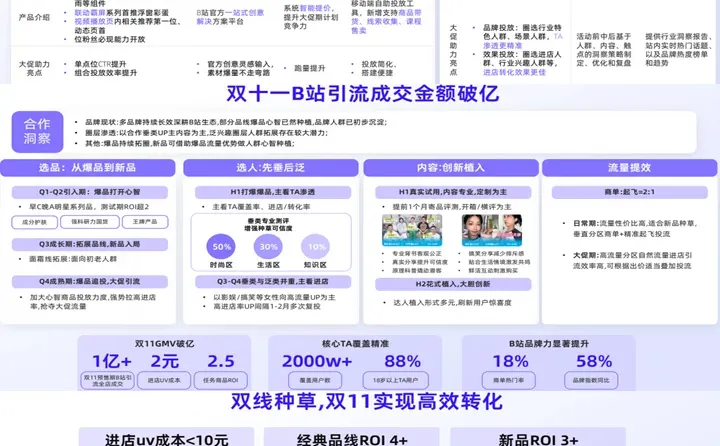Click the 双11GMV破亿 card title
Screen dimensions: 720x446
pyautogui.click(x=164, y=344)
